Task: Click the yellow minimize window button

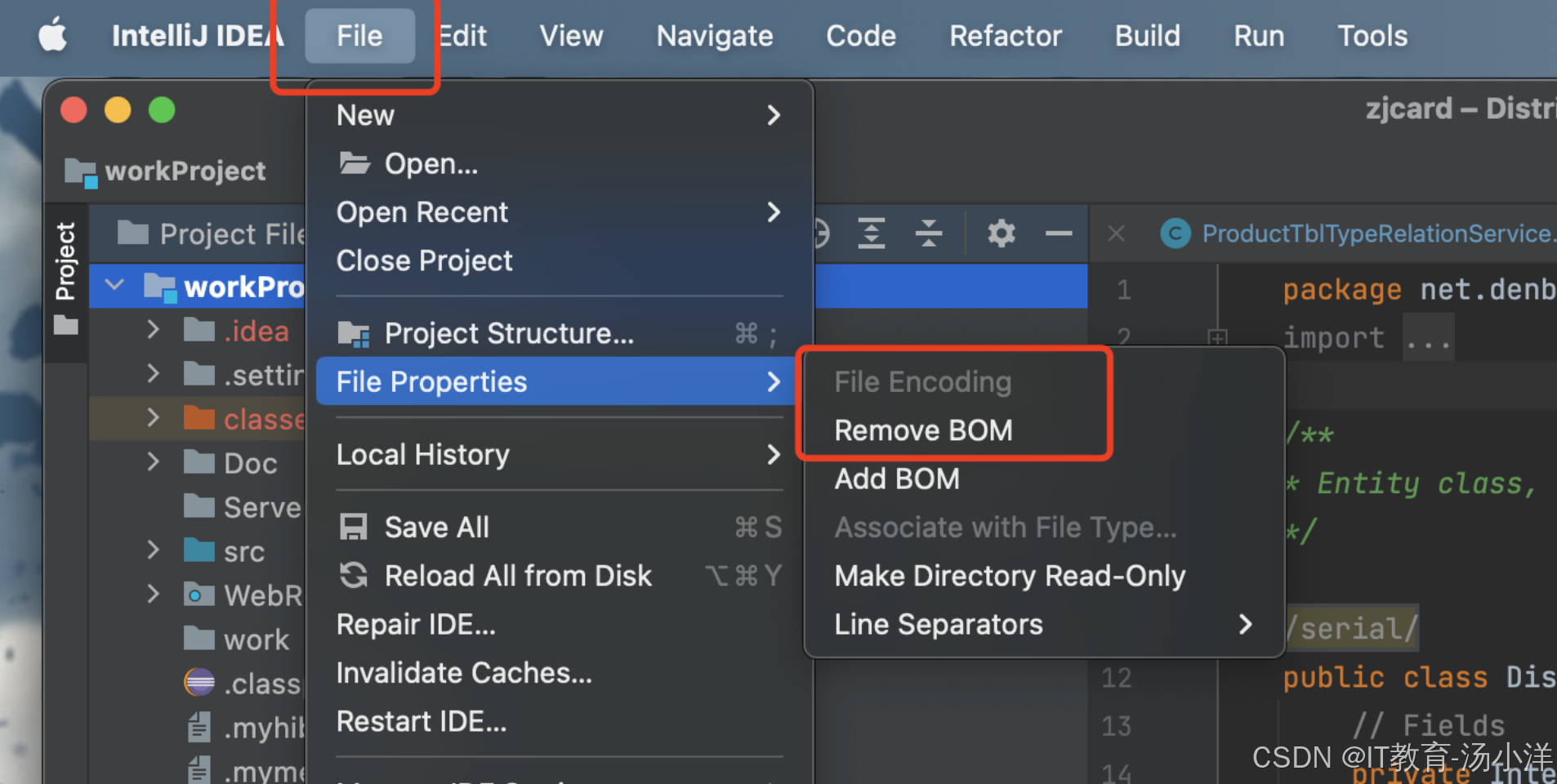Action: pyautogui.click(x=118, y=109)
